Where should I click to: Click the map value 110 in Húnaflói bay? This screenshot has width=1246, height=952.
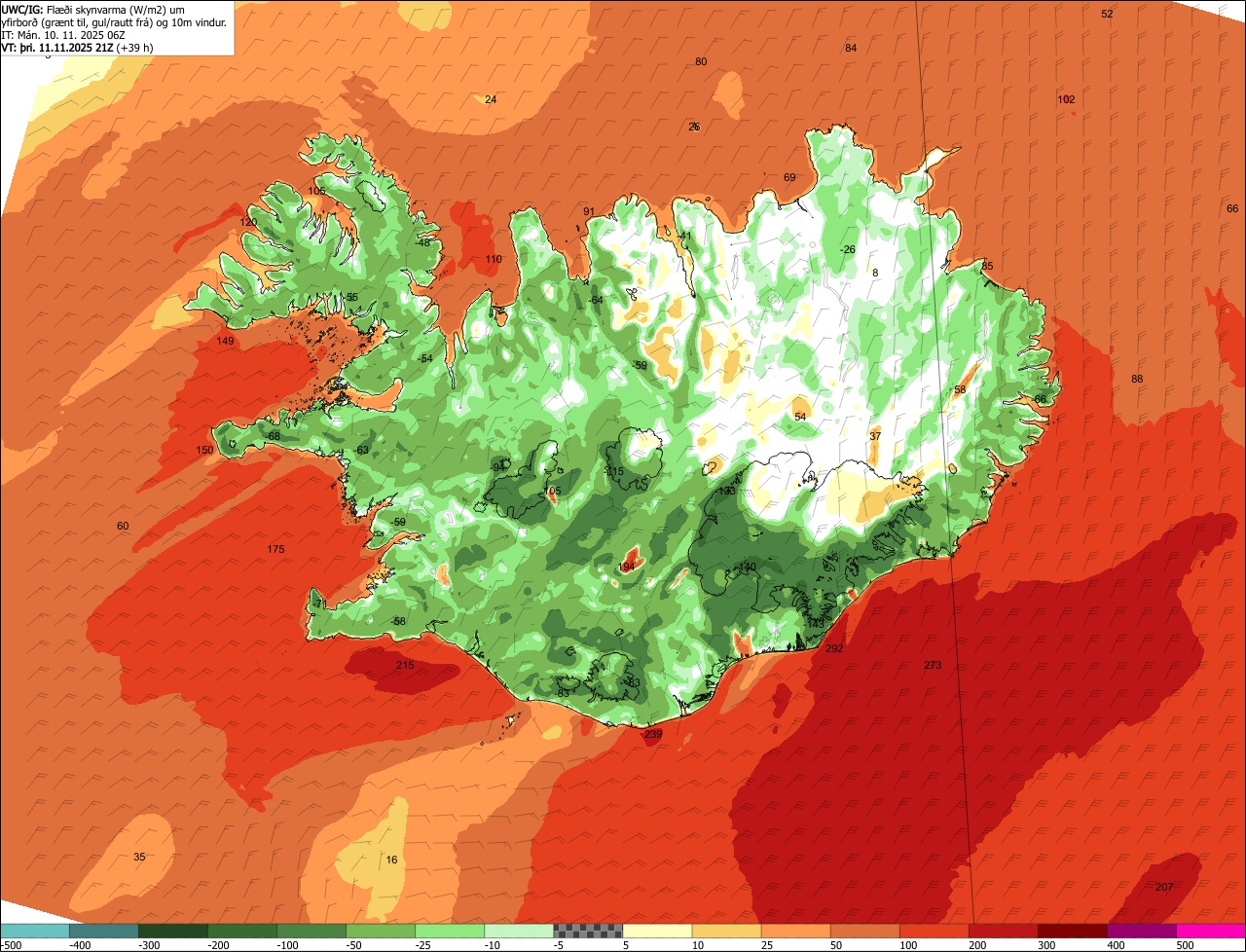[x=494, y=259]
